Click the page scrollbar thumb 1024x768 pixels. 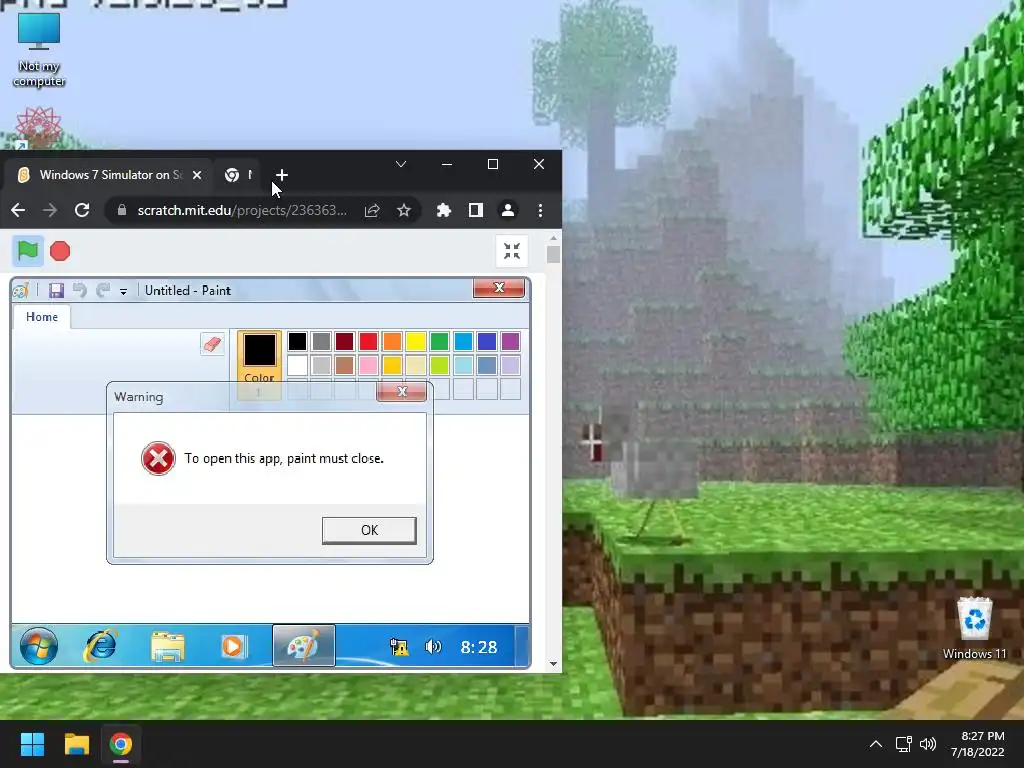click(x=553, y=254)
